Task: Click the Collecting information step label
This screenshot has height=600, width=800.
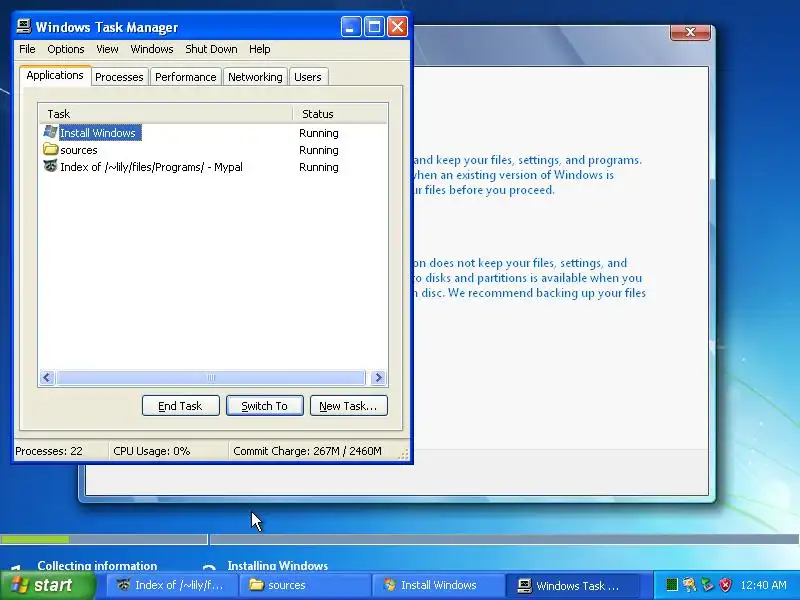Action: coord(97,565)
